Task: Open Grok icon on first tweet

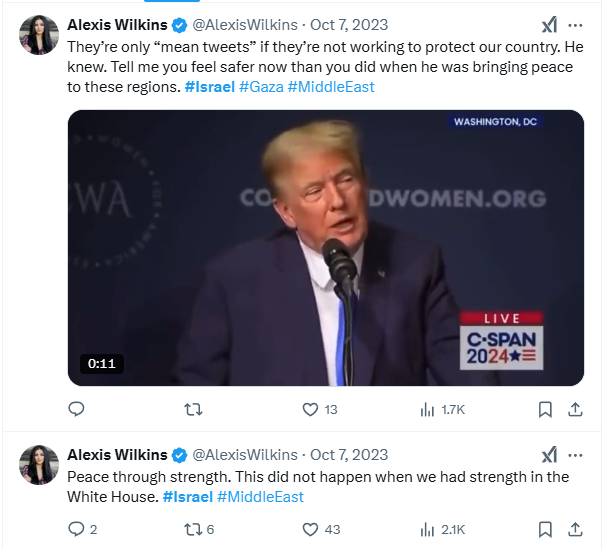Action: coord(550,25)
